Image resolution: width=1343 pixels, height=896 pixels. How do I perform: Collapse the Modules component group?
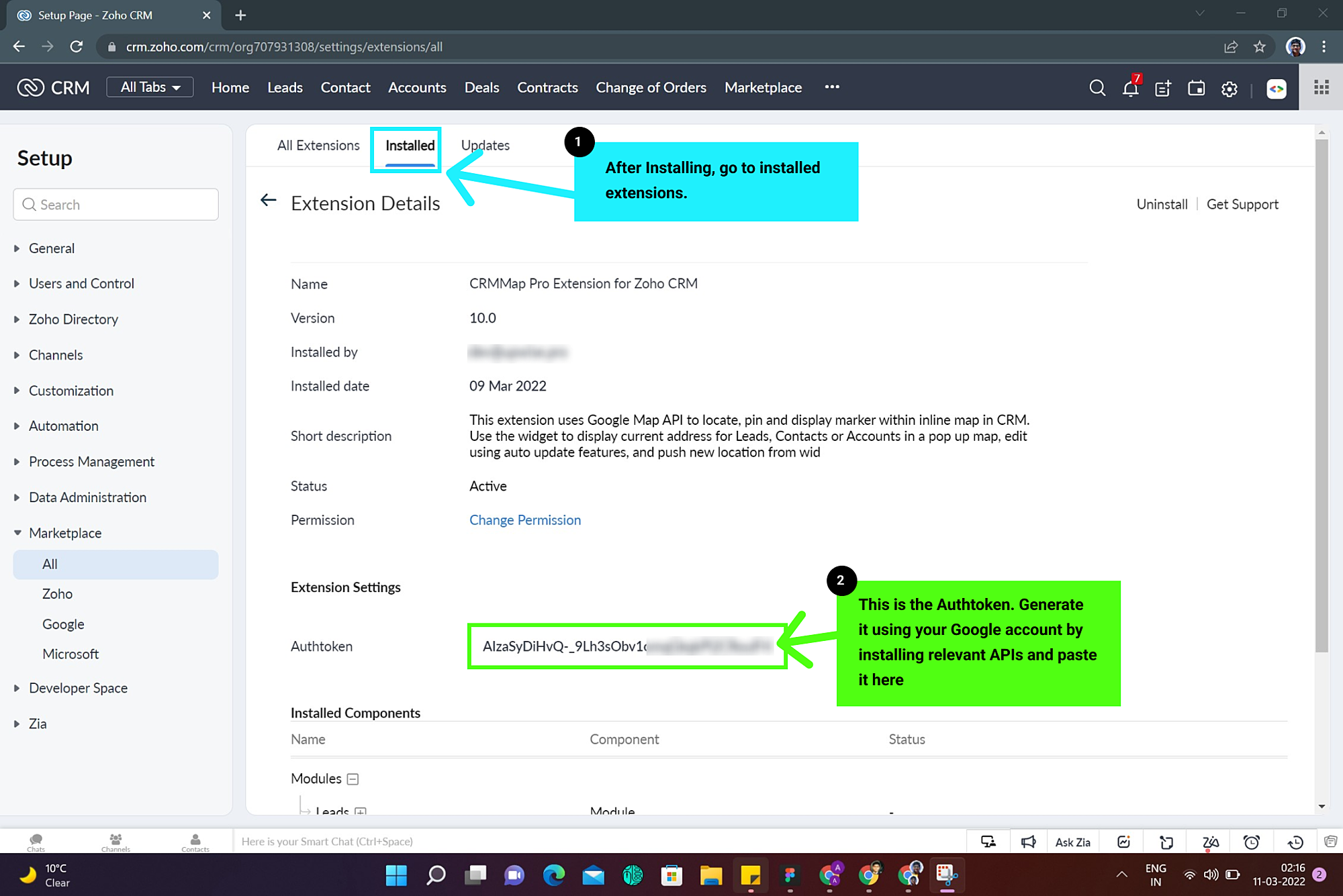[353, 779]
